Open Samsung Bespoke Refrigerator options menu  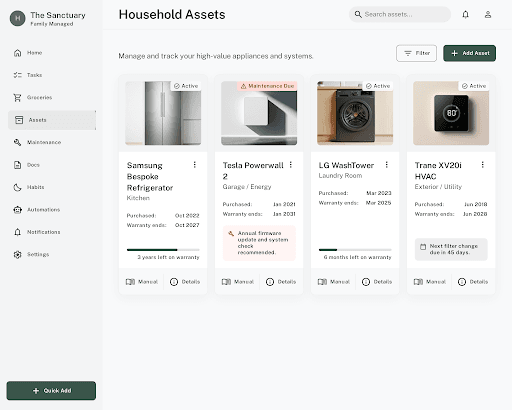coord(195,164)
